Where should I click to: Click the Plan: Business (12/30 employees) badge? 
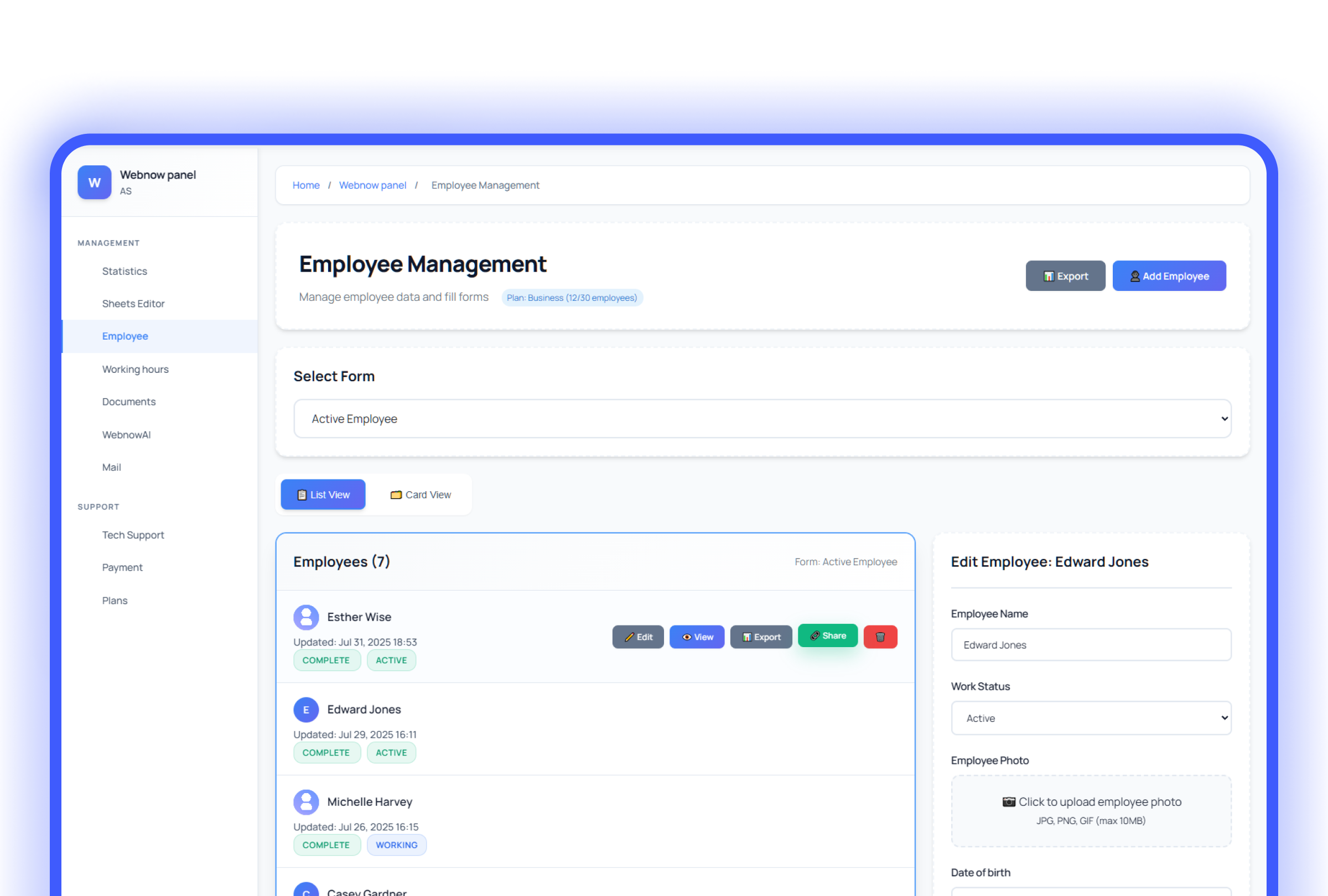[x=572, y=298]
